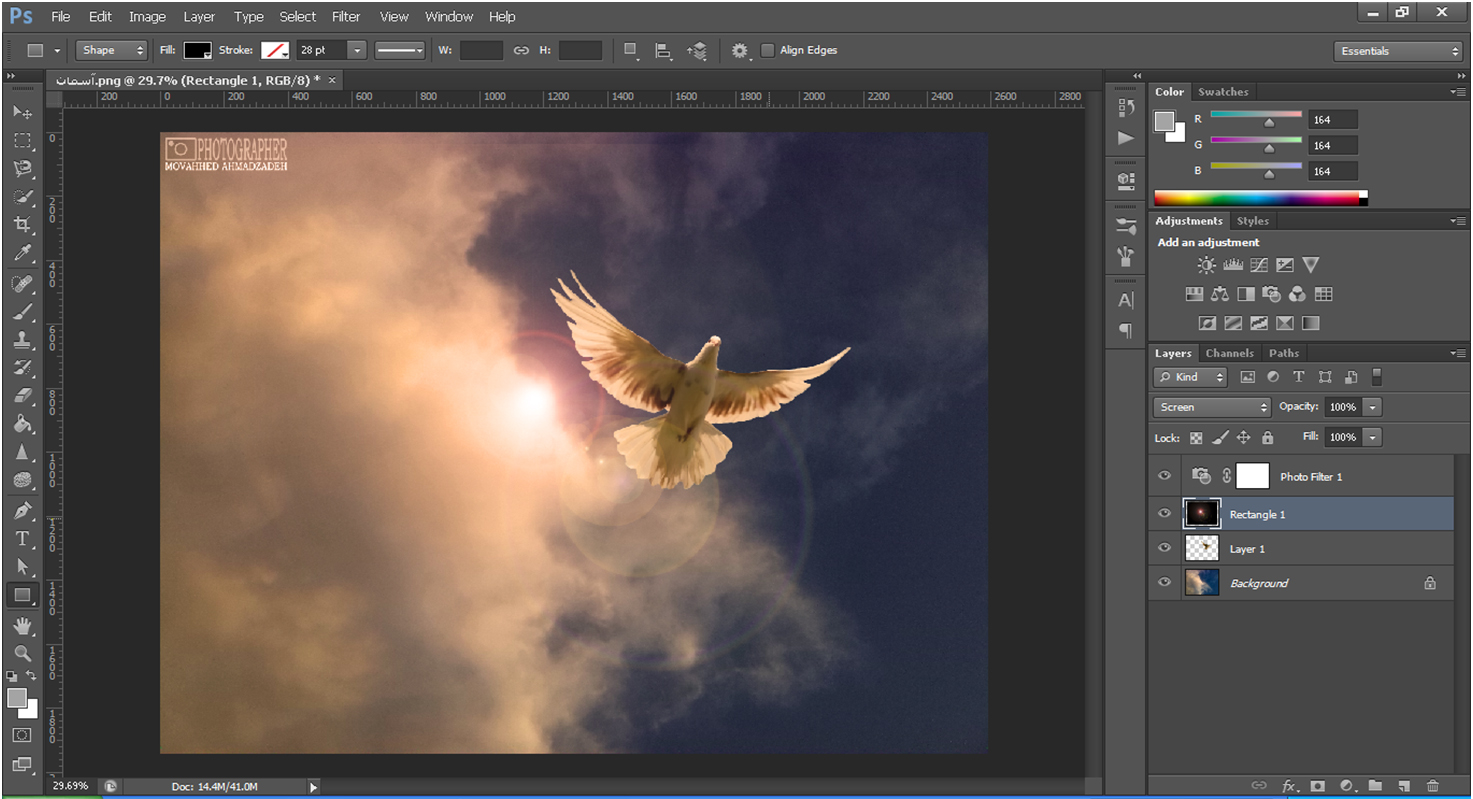The width and height of the screenshot is (1473, 799).
Task: Open the layer Opacity slider arrow
Action: (x=1372, y=407)
